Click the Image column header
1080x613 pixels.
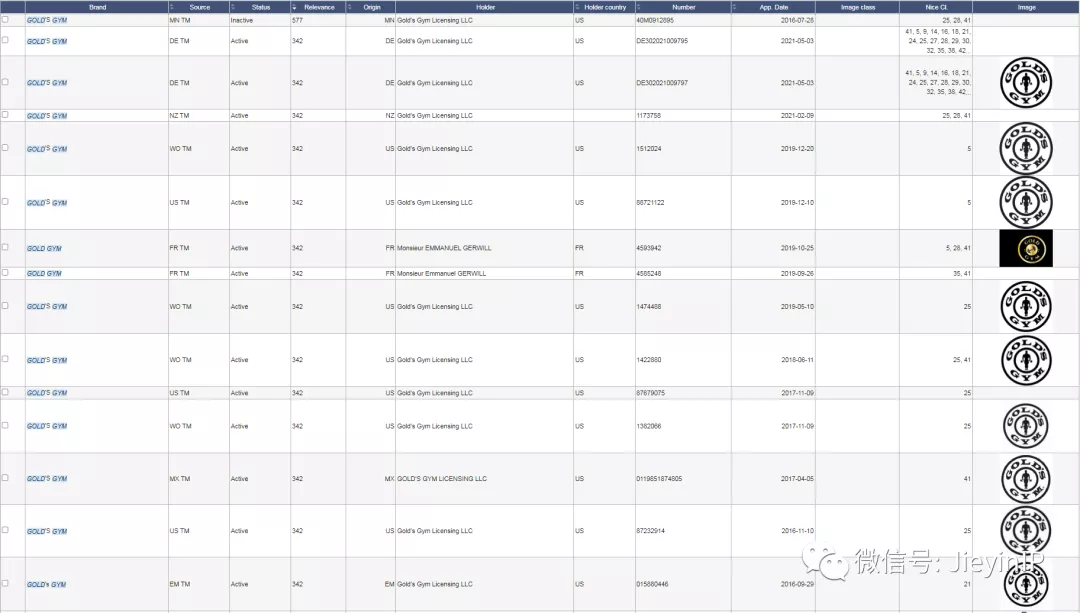tap(1026, 7)
